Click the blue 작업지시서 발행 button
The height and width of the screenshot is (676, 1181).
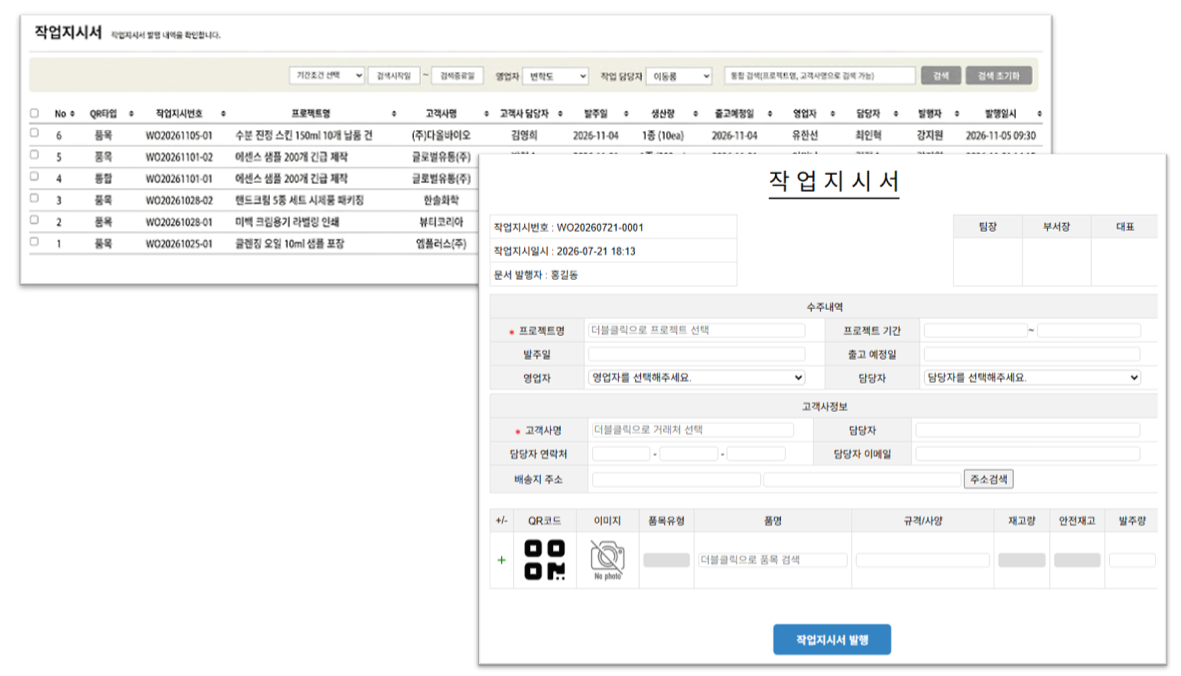(x=832, y=639)
